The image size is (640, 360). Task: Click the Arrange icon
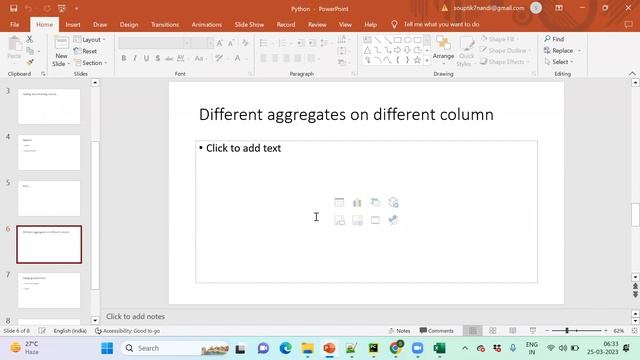pos(443,43)
